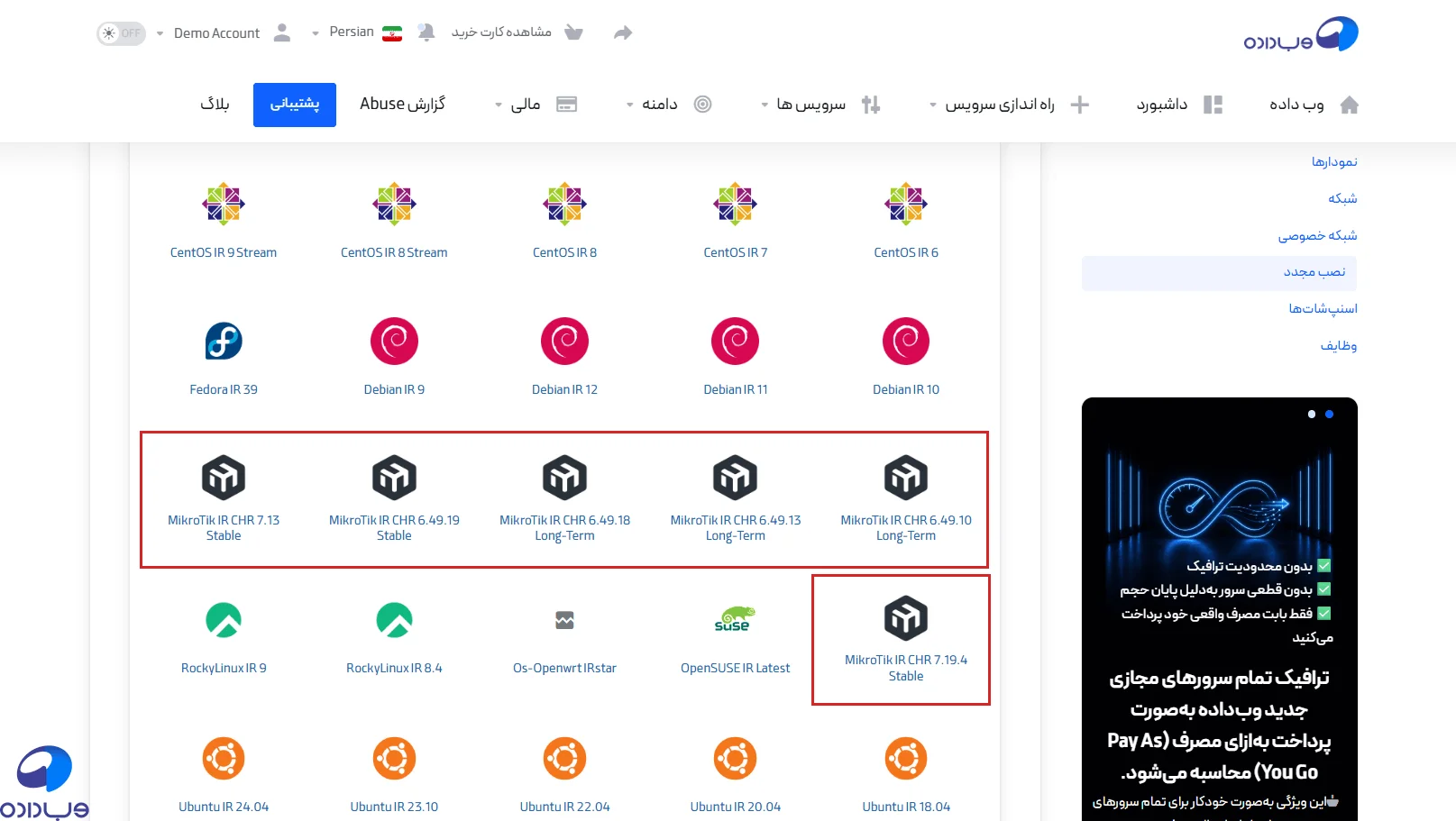1456x821 pixels.
Task: Choose MikroTik CHR 6.49.19 Stable icon
Action: coord(394,478)
